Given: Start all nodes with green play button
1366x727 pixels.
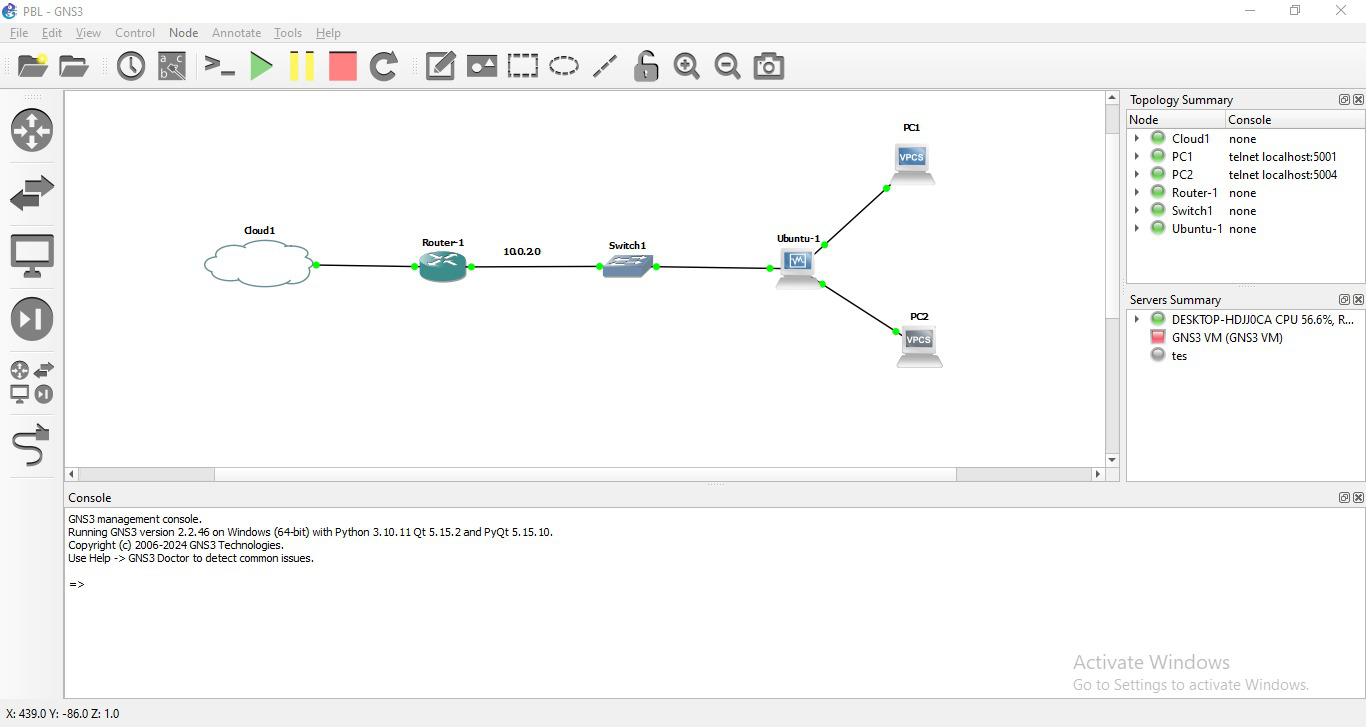Looking at the screenshot, I should (261, 66).
